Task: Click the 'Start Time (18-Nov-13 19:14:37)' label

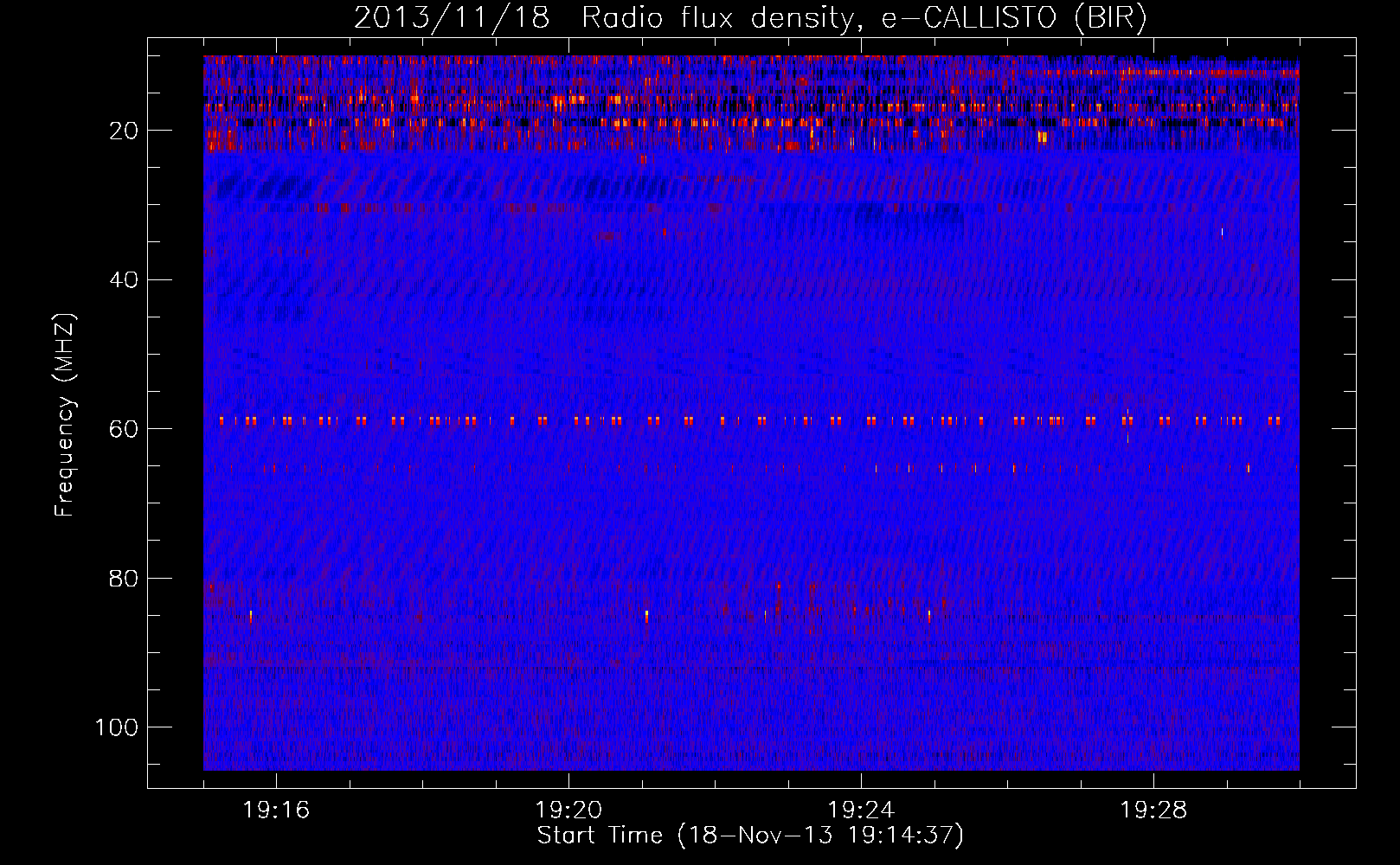Action: click(x=750, y=836)
